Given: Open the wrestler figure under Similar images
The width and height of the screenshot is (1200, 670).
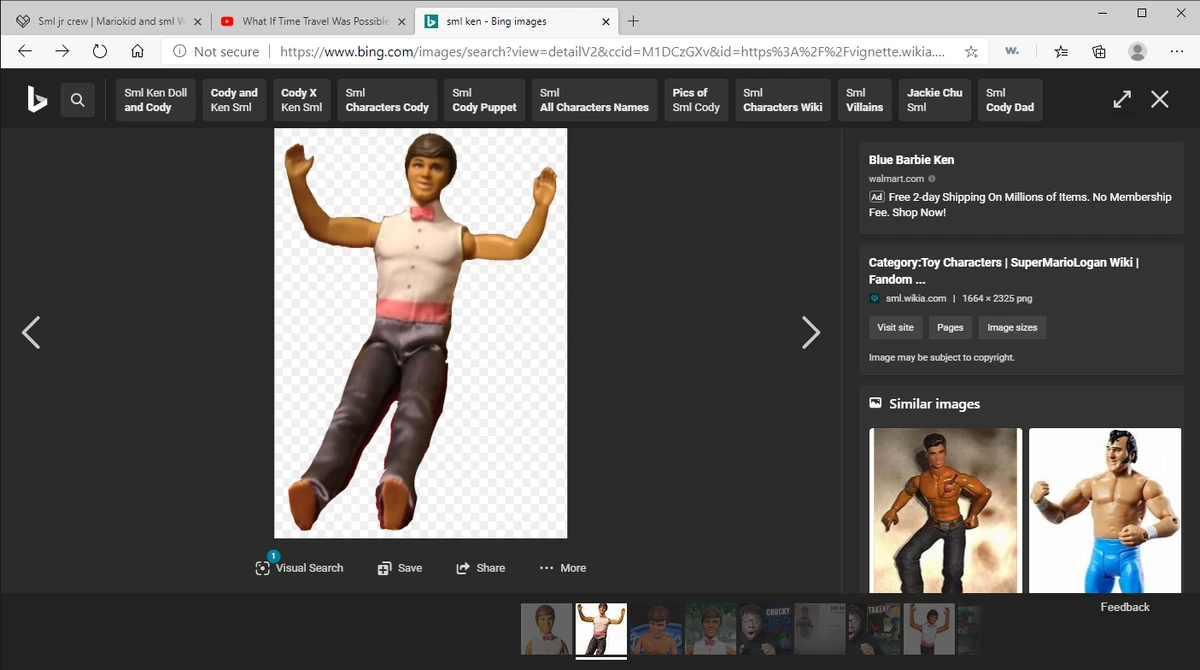Looking at the screenshot, I should pos(1104,510).
